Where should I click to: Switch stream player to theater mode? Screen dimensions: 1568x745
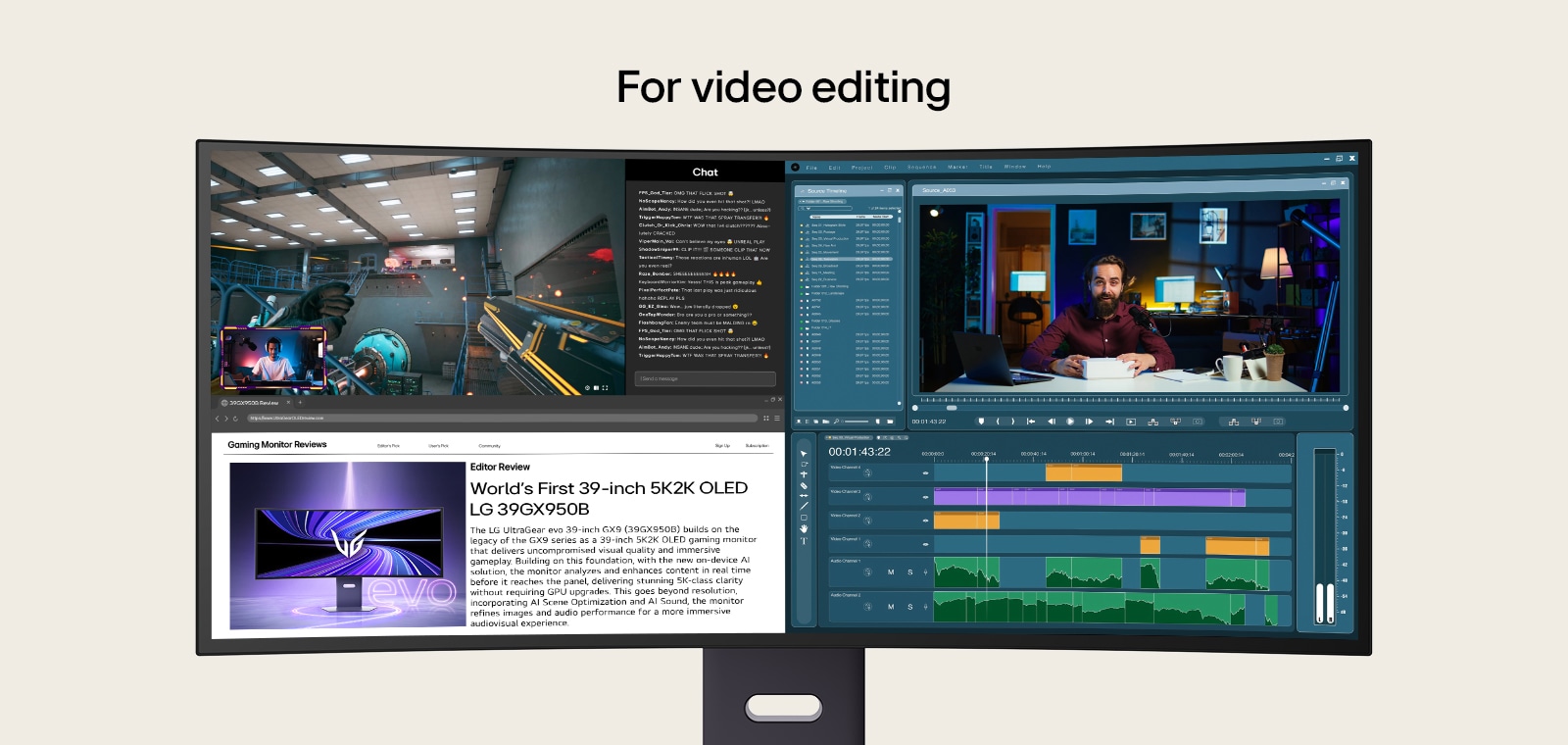[x=596, y=388]
